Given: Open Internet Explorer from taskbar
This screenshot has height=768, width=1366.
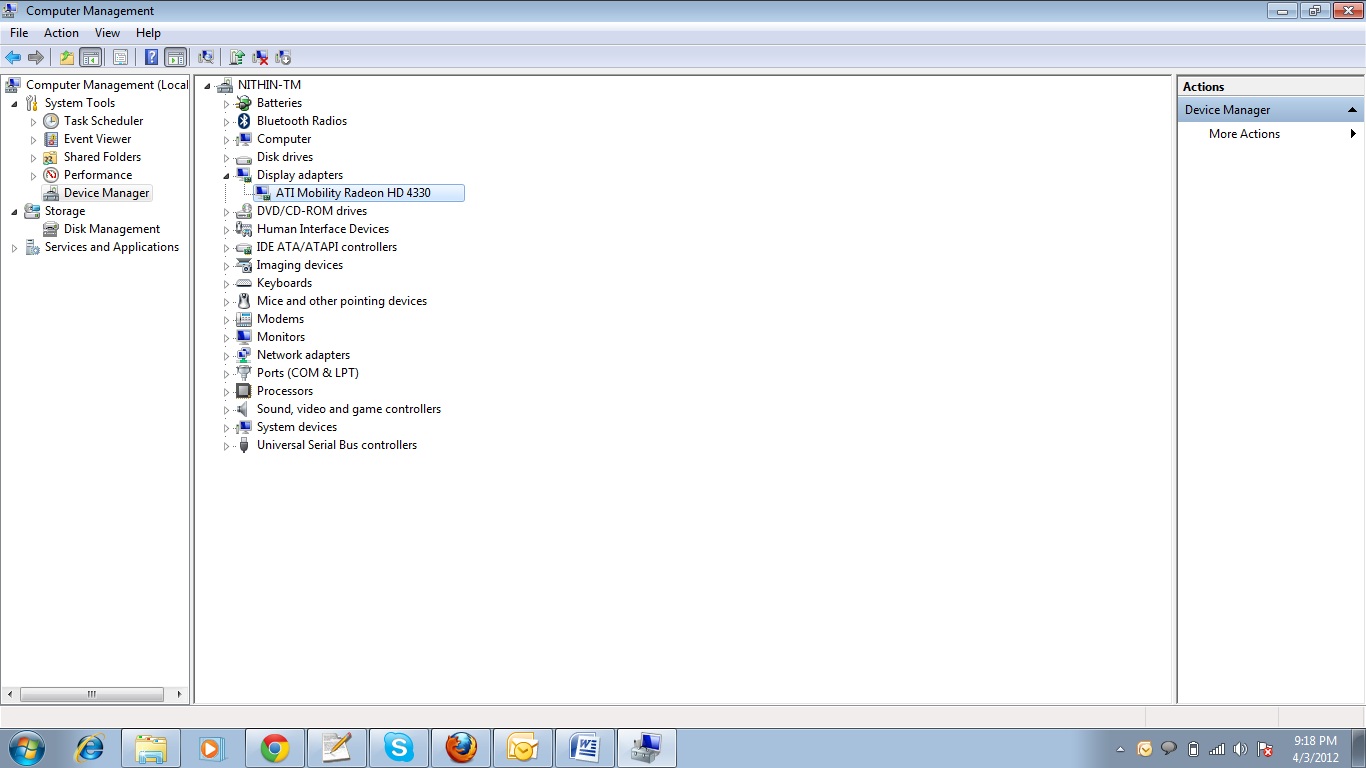Looking at the screenshot, I should (x=90, y=748).
